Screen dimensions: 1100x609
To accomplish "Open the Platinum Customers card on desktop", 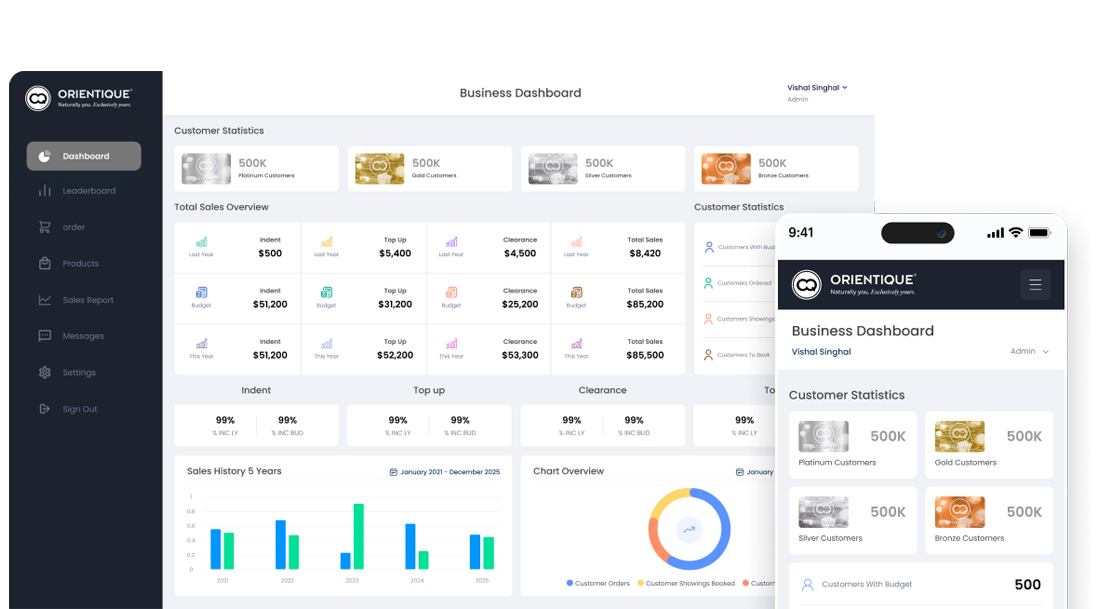I will coord(256,169).
